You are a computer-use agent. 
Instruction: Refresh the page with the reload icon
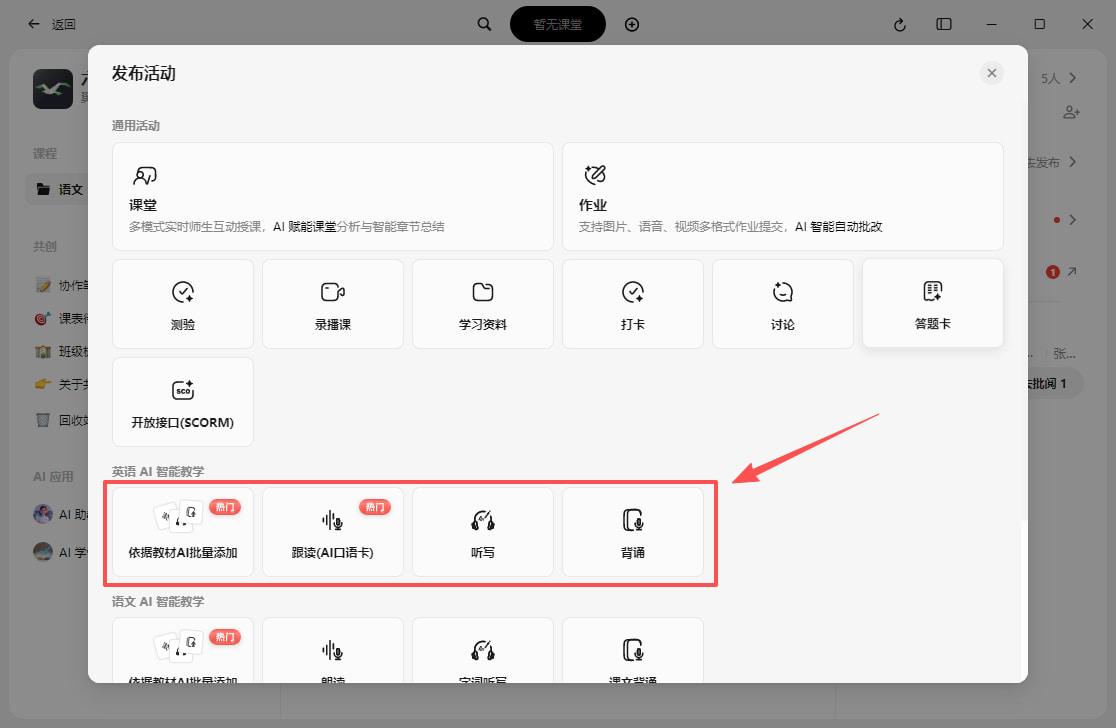pos(900,25)
